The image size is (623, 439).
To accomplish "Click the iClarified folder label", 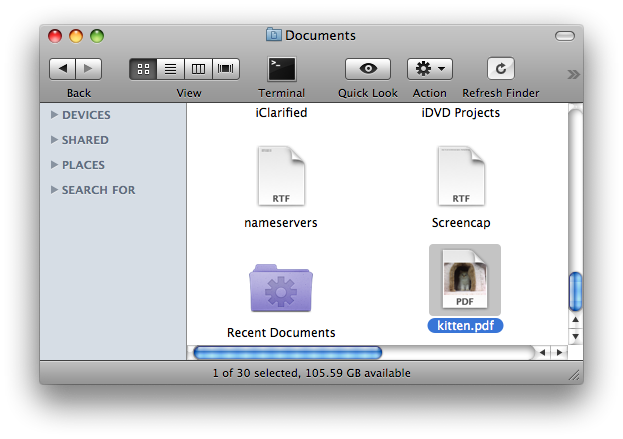I will pos(281,113).
